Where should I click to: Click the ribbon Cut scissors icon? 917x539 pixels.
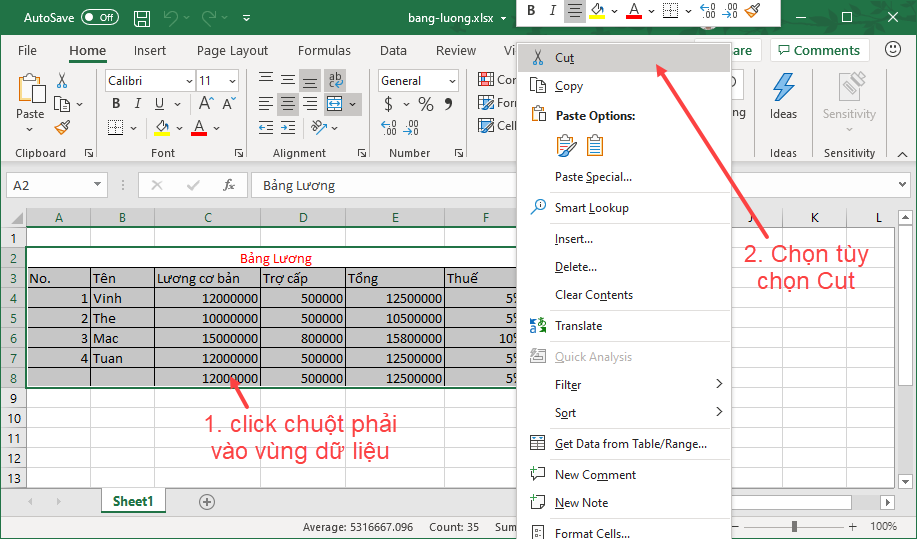tap(62, 80)
